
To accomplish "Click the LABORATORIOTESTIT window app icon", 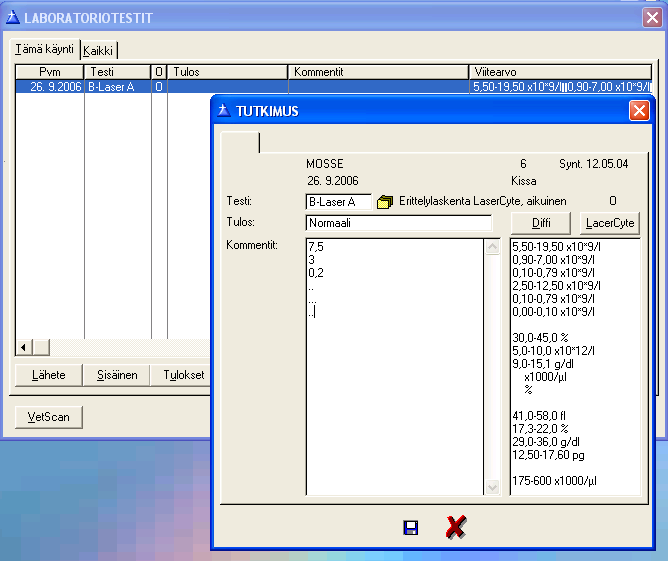I will (13, 17).
